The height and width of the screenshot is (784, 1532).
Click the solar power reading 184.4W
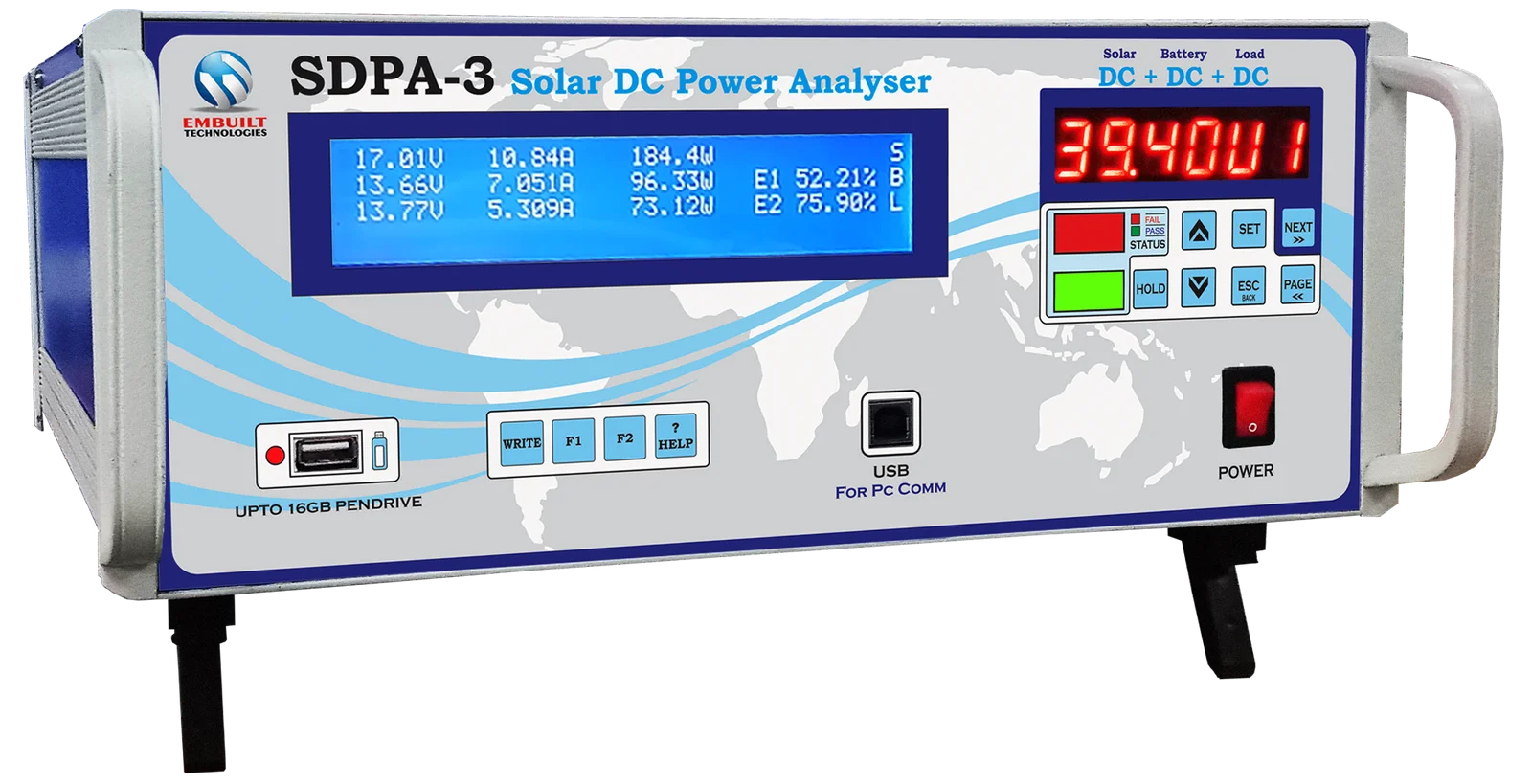(x=671, y=155)
